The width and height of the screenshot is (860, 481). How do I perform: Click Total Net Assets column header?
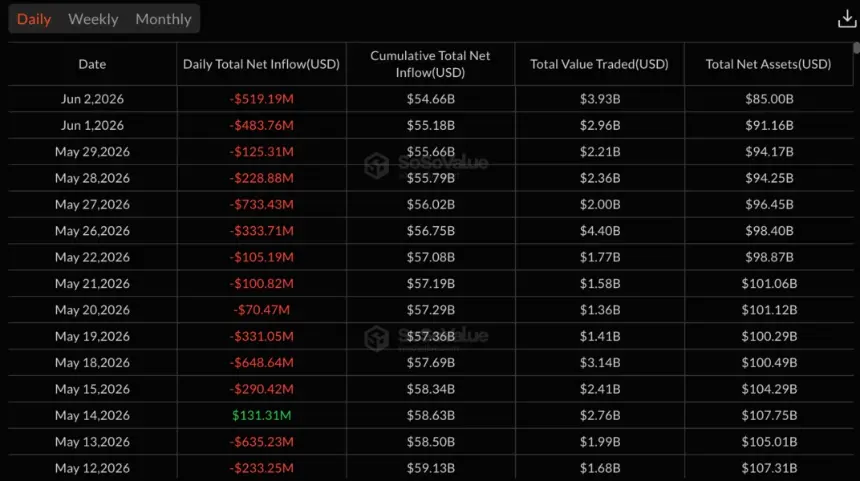(x=768, y=64)
